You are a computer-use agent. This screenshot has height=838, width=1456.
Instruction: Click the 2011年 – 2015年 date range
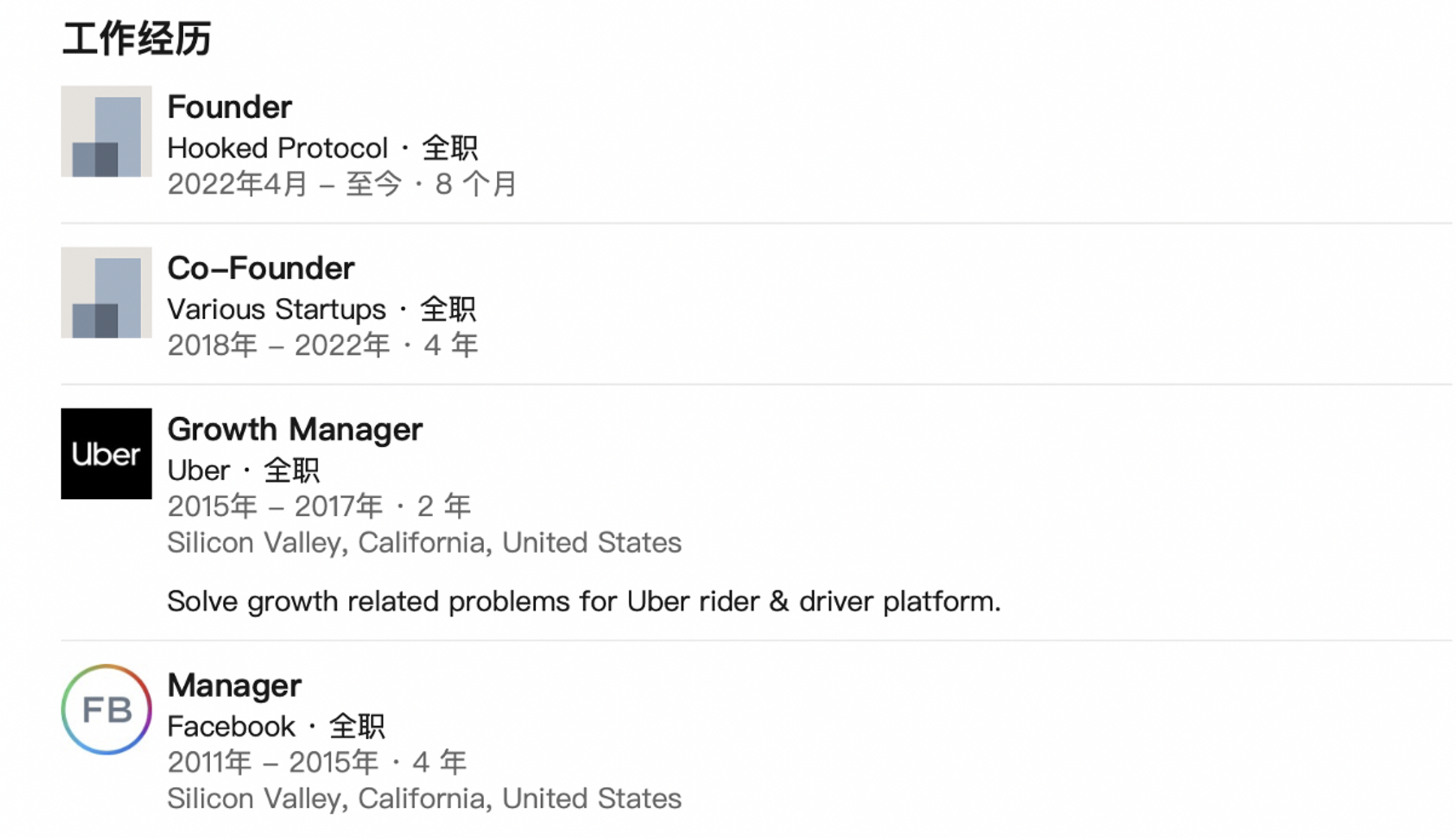272,763
